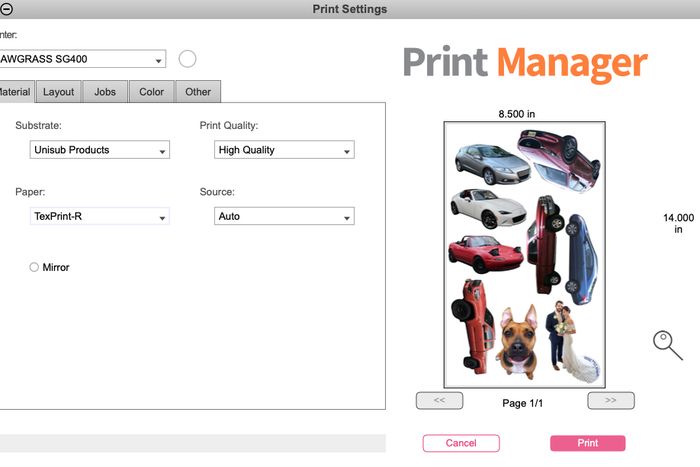
Task: Open the Jobs tab
Action: tap(105, 92)
